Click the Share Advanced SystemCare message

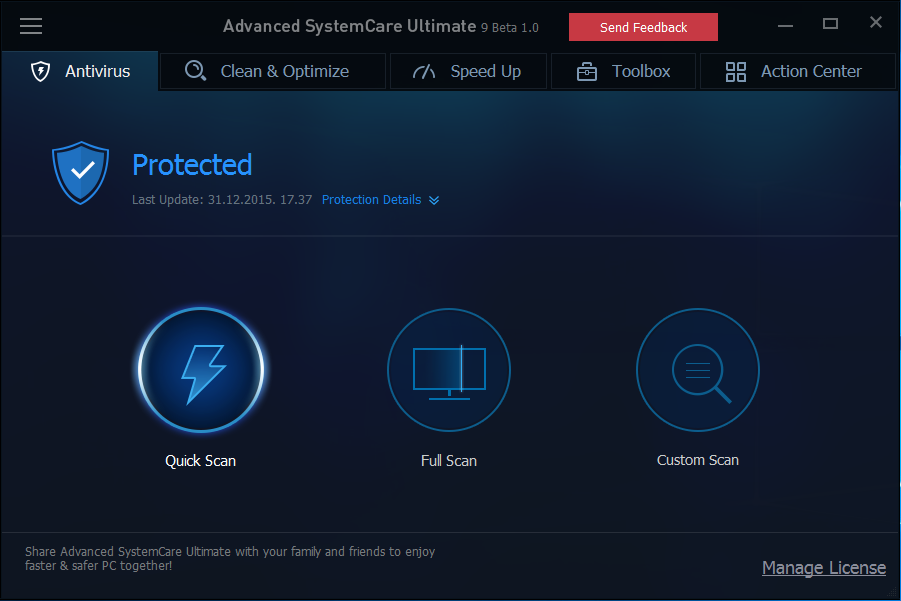click(x=230, y=558)
